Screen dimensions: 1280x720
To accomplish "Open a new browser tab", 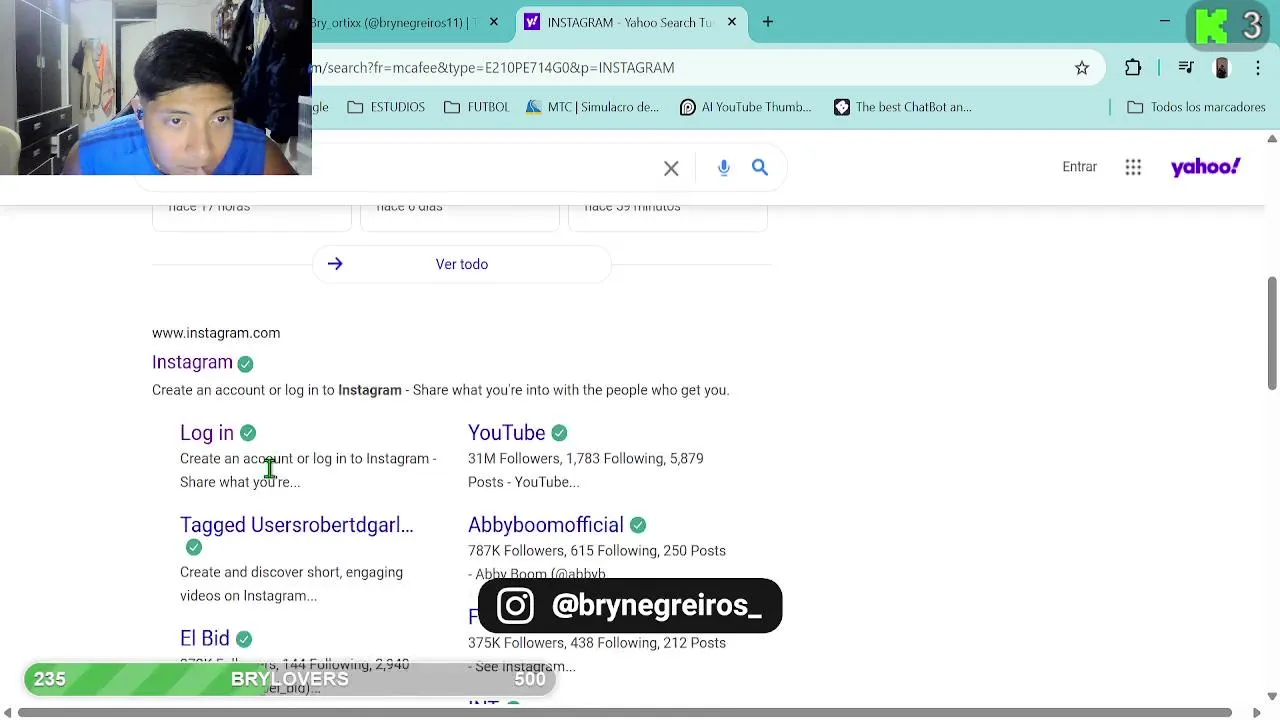I will (768, 22).
